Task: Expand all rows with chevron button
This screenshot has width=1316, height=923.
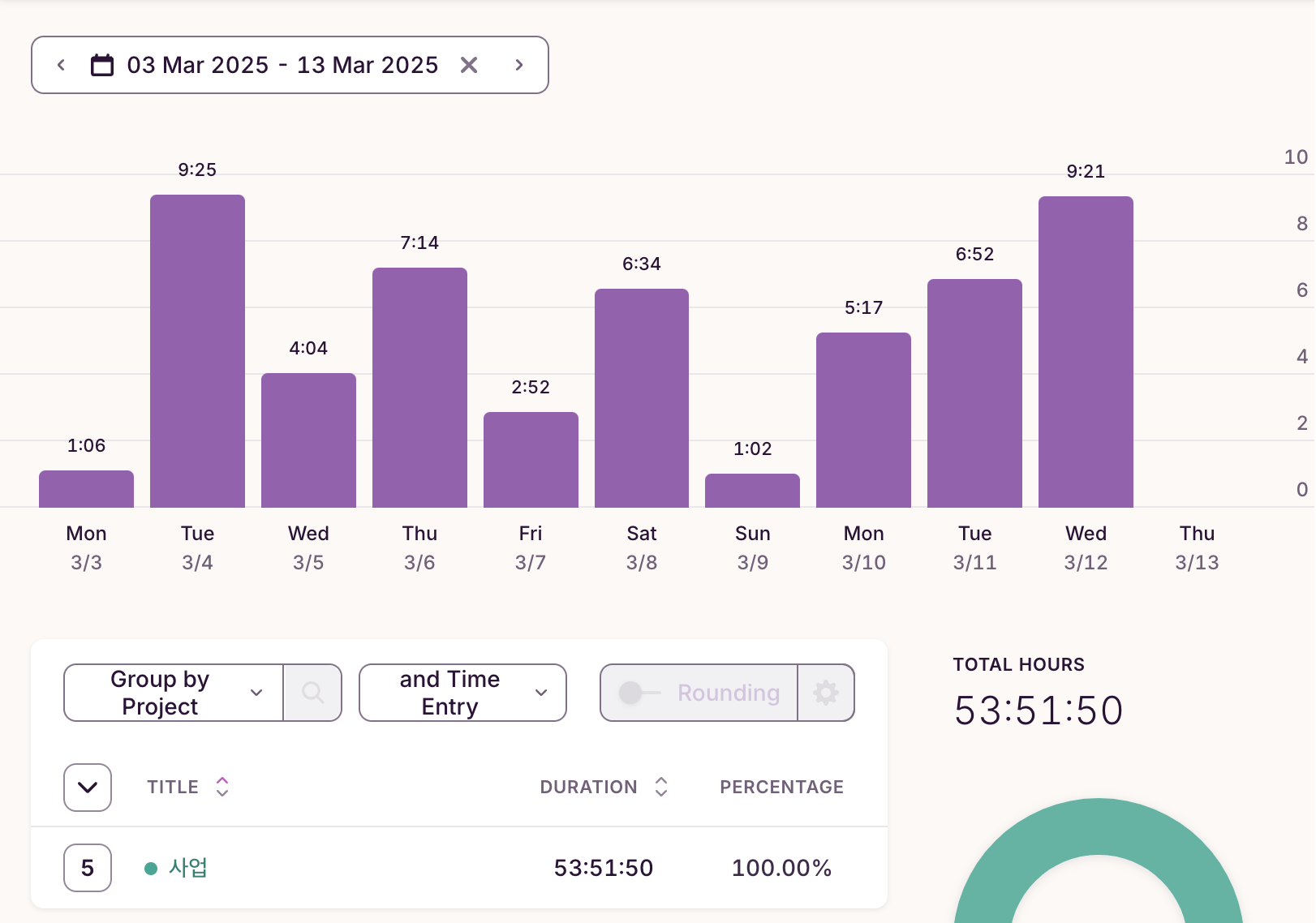Action: point(88,787)
